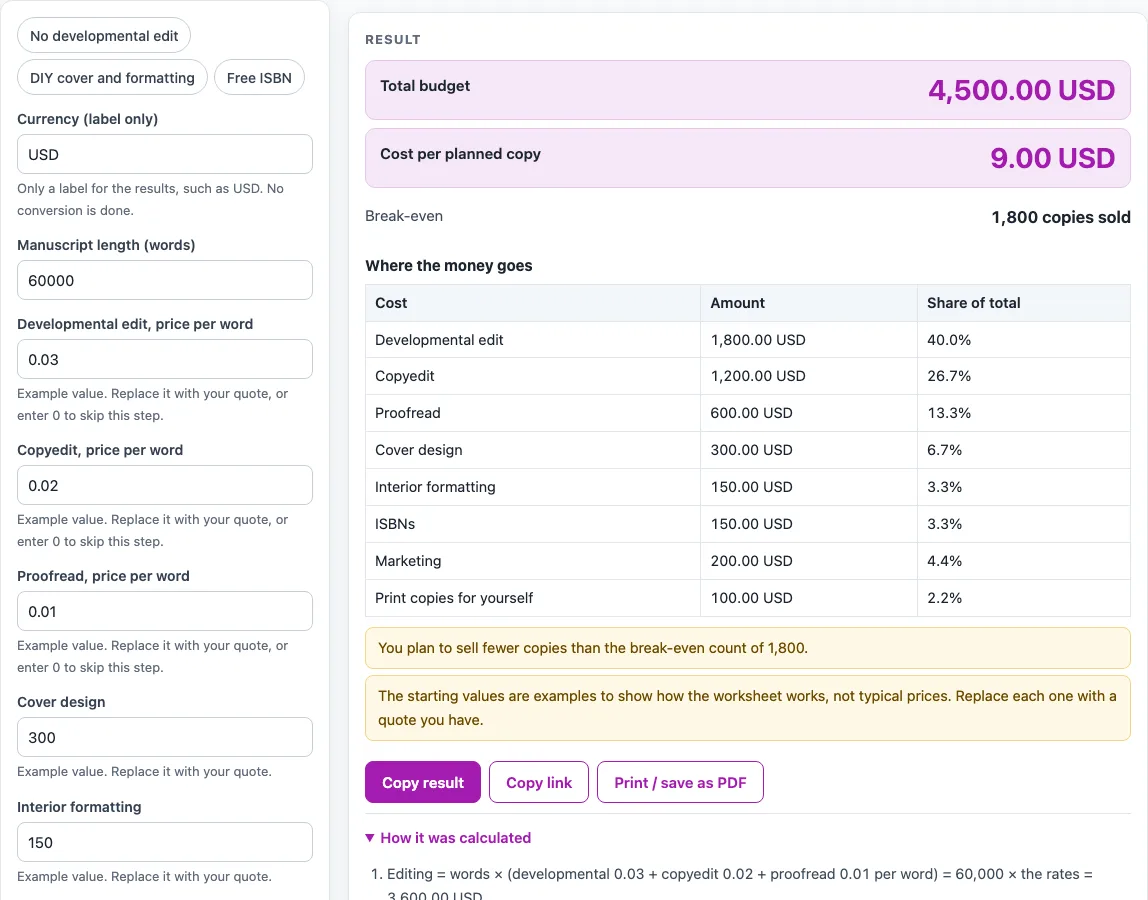The width and height of the screenshot is (1148, 900).
Task: Click the Print copies for yourself row label
Action: 454,598
